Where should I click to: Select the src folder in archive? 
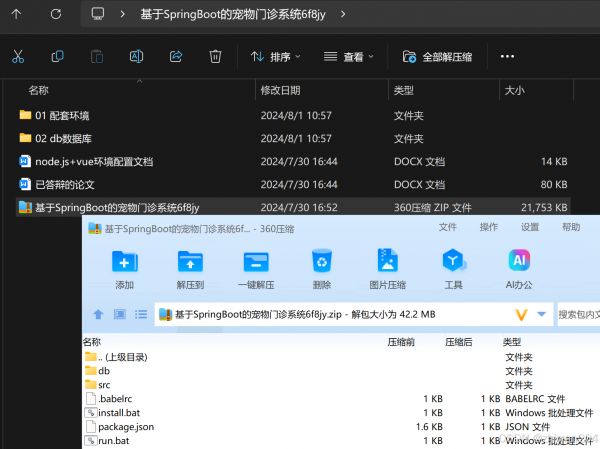(98, 385)
